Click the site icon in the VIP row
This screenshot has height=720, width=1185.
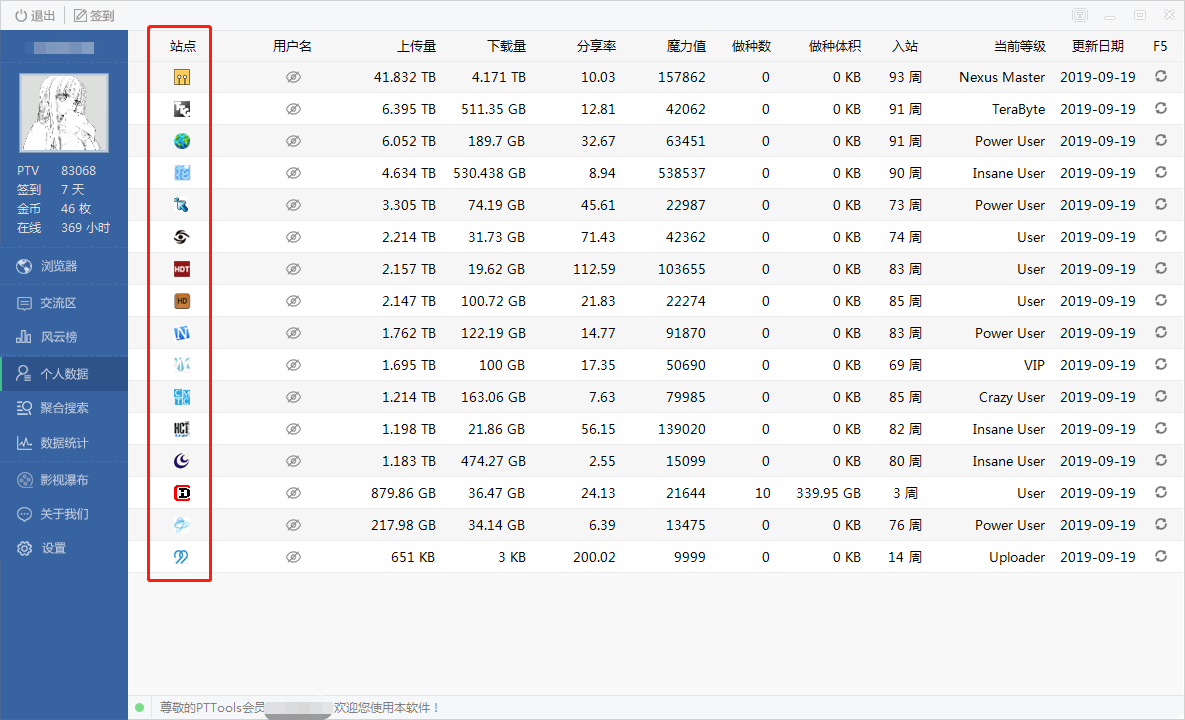click(181, 365)
